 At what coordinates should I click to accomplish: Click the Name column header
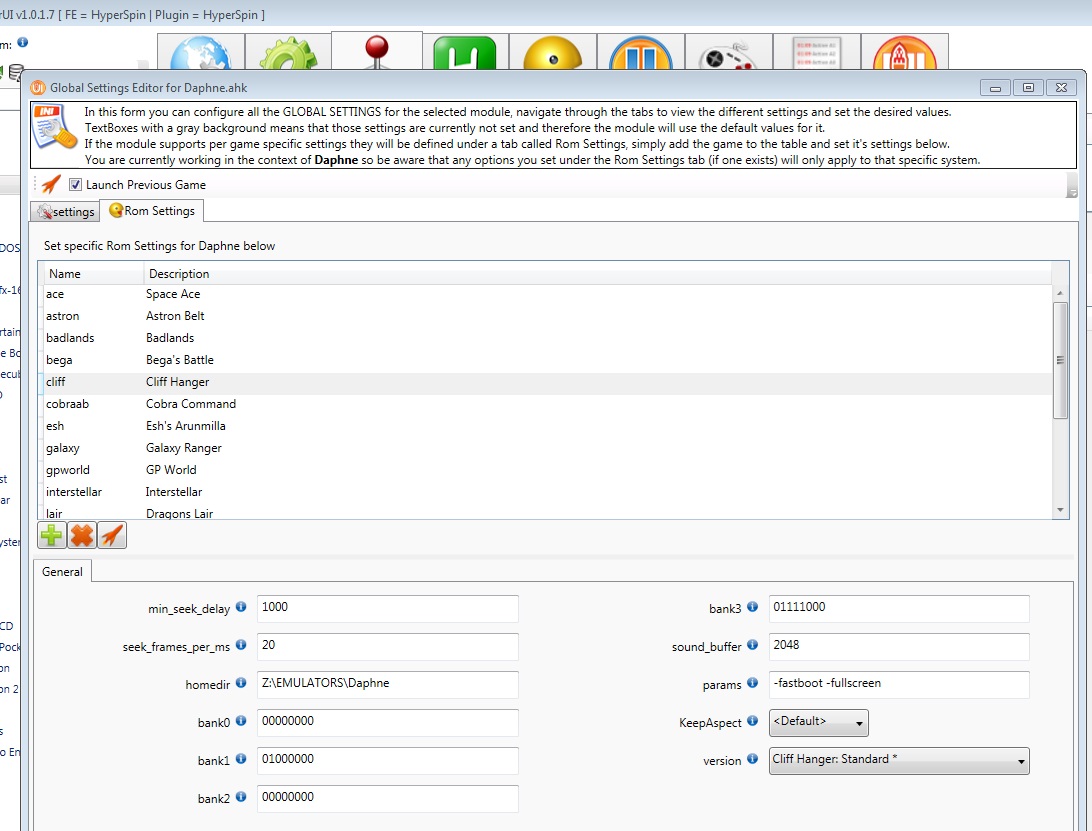pos(65,273)
